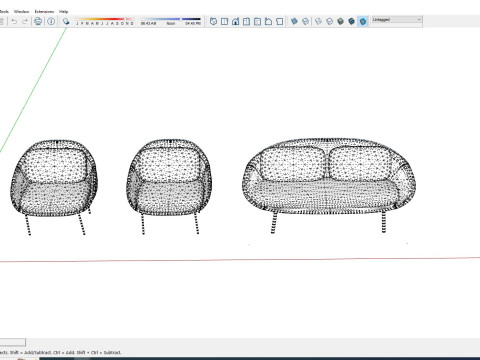Click the Undo arrow in the toolbar
480x360 pixels.
pos(14,22)
